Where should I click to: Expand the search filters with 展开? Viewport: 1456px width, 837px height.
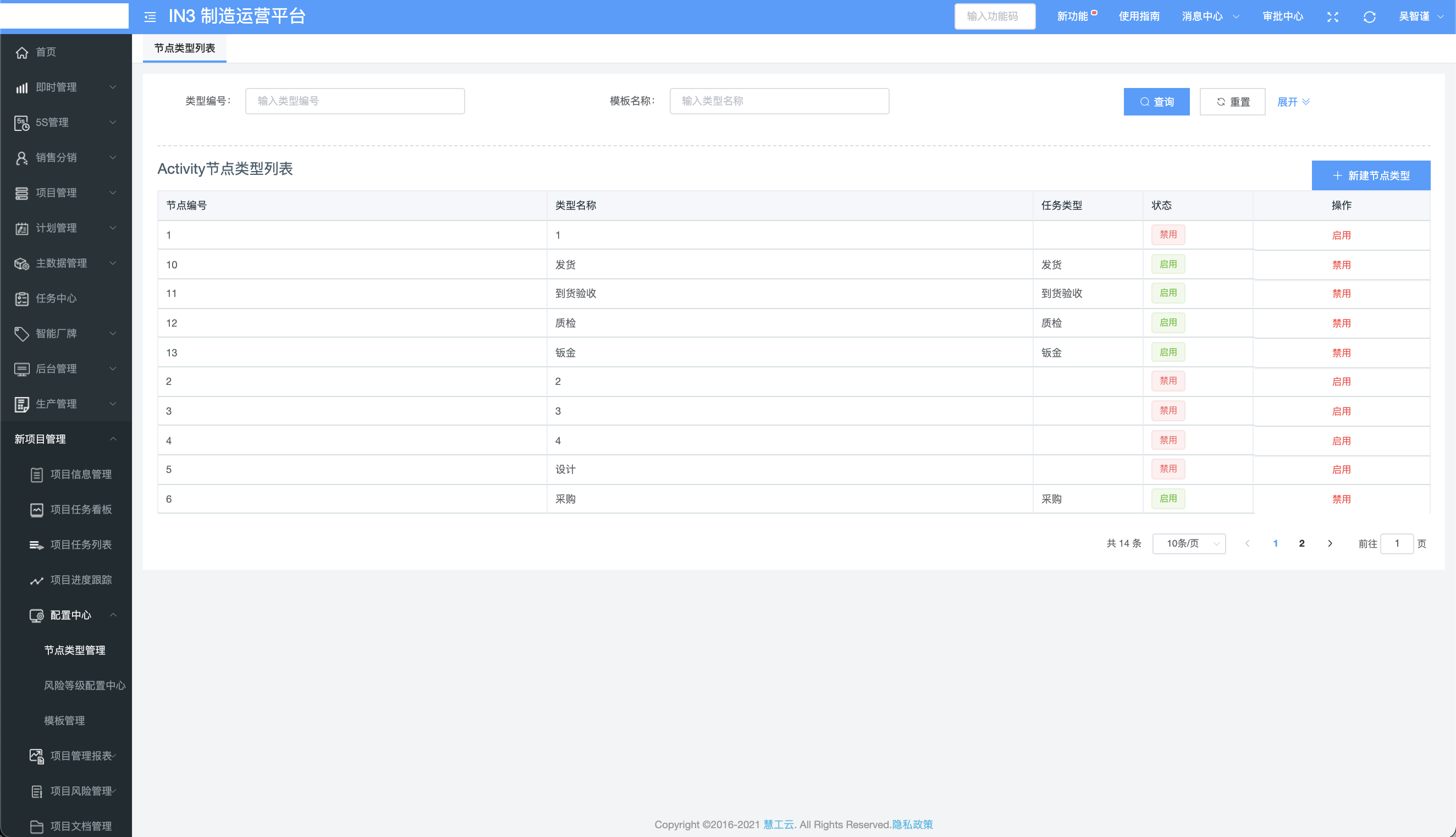[1293, 102]
